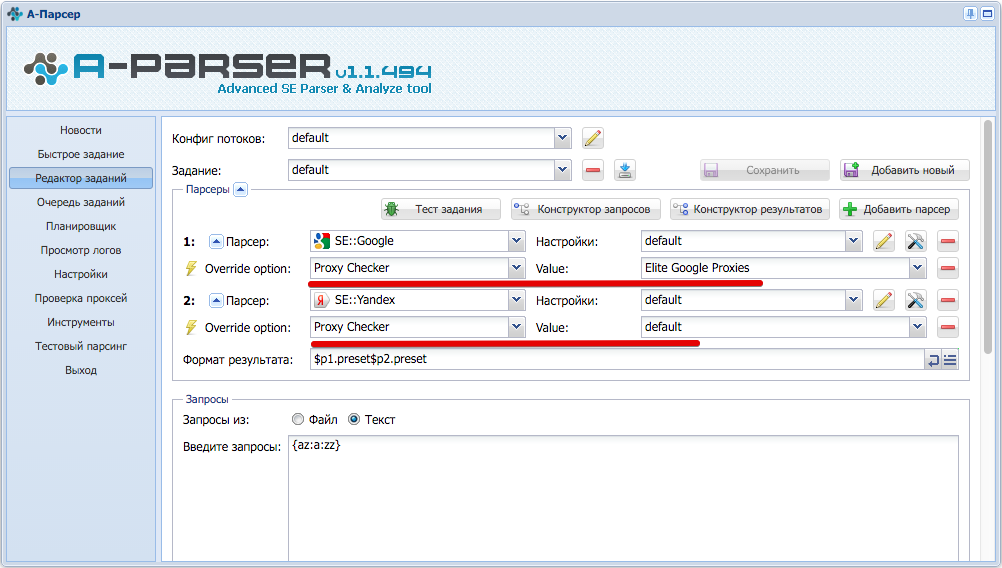
Task: Open Инструменты in sidebar
Action: [x=81, y=322]
